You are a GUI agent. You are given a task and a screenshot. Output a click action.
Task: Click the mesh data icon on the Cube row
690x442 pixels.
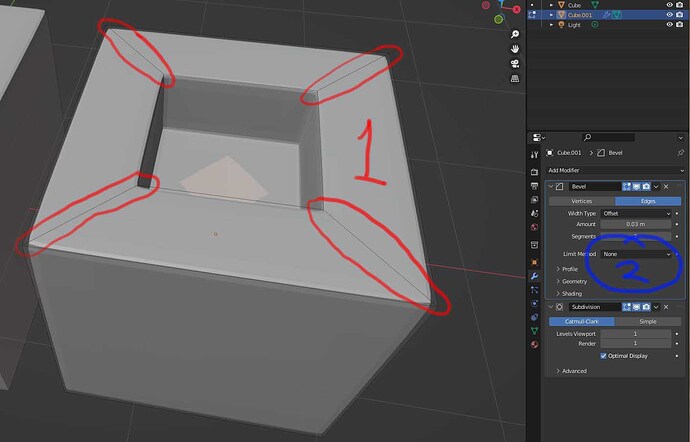click(x=595, y=5)
